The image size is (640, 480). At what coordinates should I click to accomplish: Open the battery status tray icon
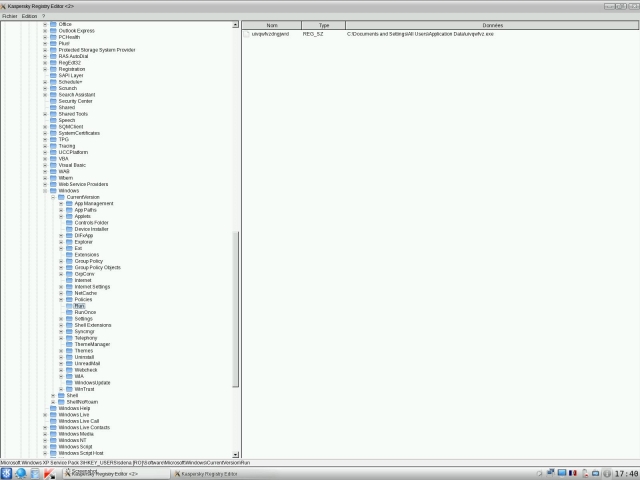[584, 473]
